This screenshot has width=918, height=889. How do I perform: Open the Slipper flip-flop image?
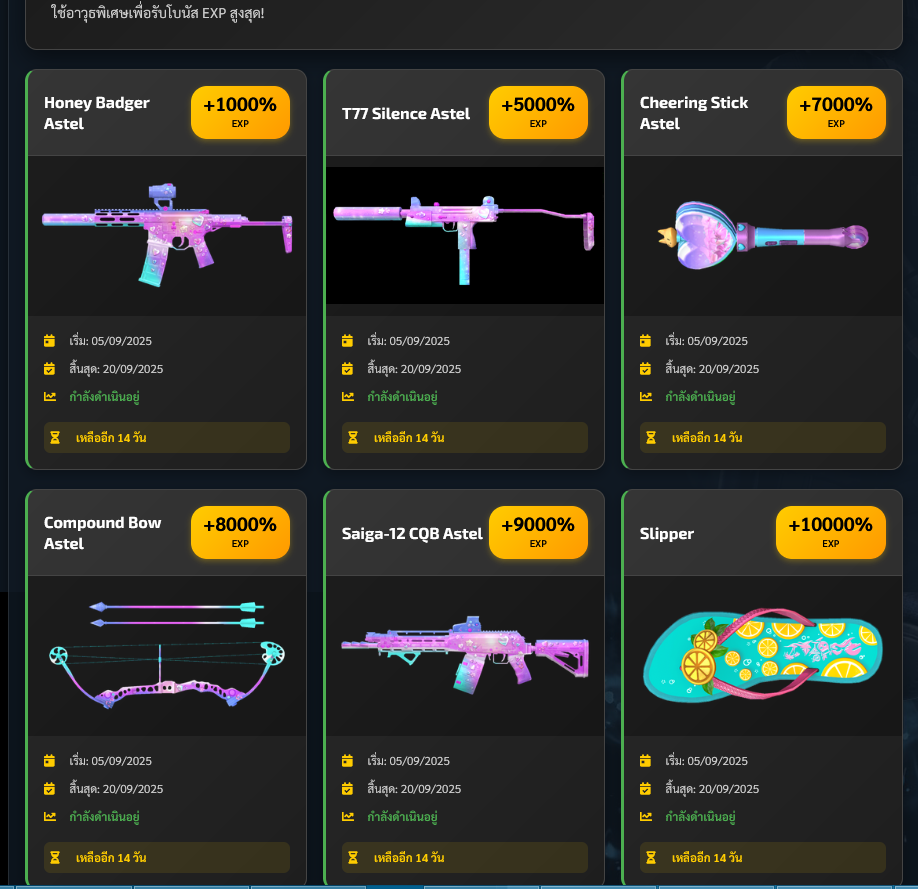[x=763, y=655]
